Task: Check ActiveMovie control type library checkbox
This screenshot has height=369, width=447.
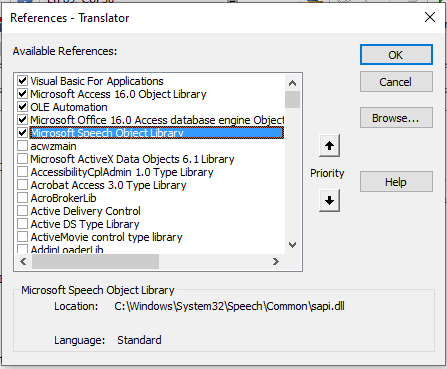Action: tap(22, 237)
